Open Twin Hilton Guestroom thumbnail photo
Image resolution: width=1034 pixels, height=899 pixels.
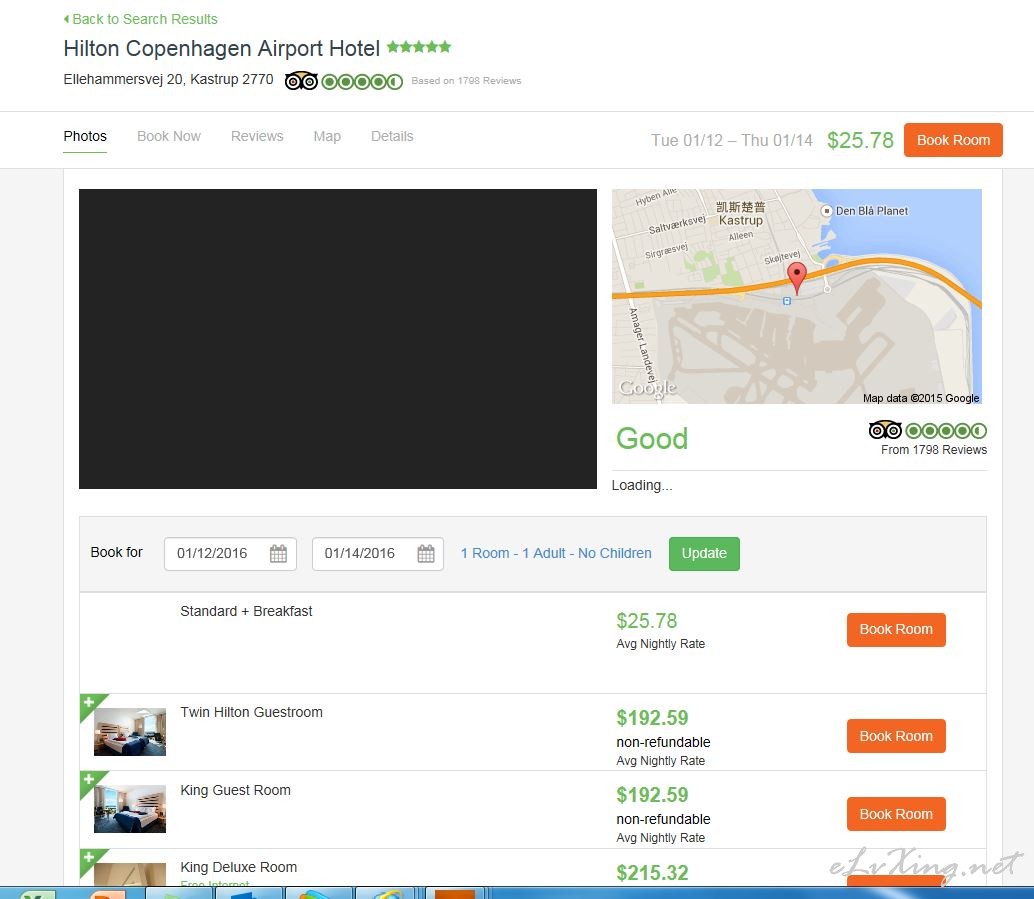tap(130, 732)
